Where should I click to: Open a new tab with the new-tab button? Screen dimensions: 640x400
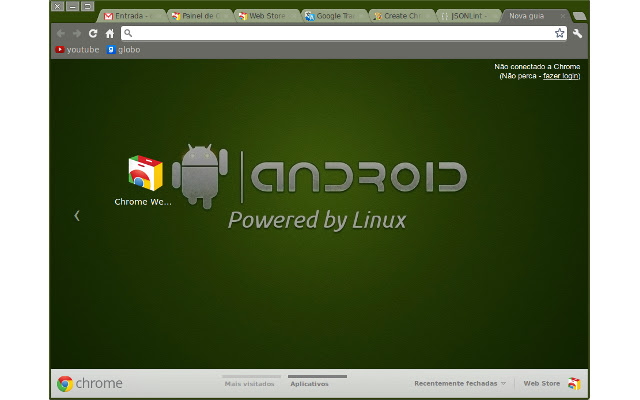[x=579, y=16]
